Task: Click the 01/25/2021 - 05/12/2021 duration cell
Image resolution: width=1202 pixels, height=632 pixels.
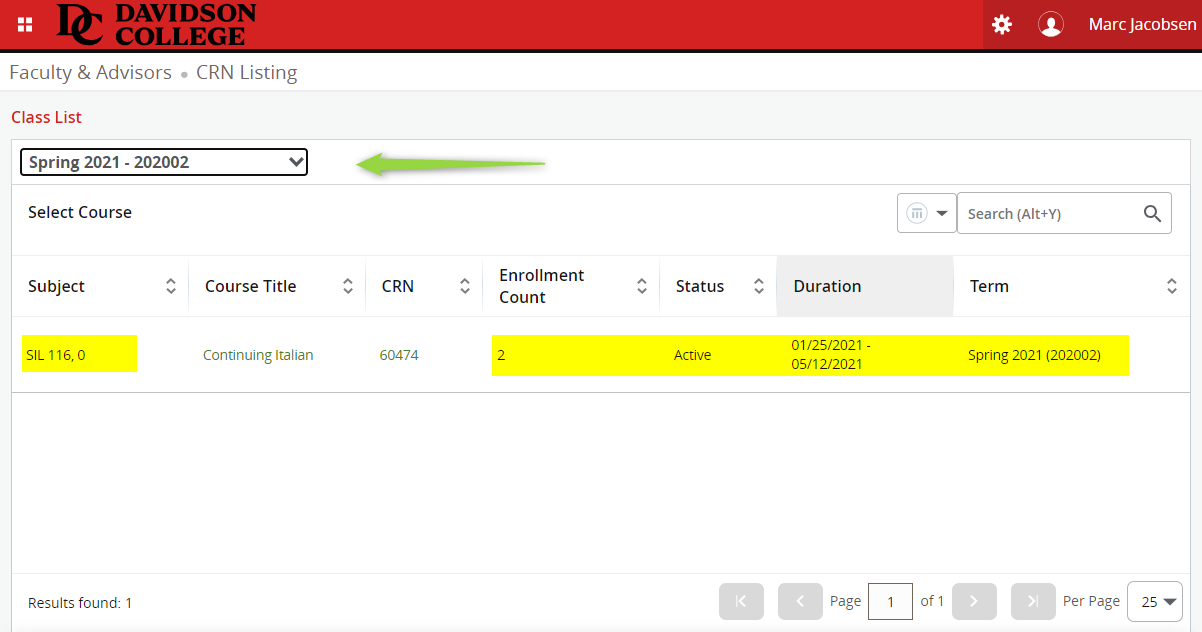Action: pyautogui.click(x=832, y=355)
